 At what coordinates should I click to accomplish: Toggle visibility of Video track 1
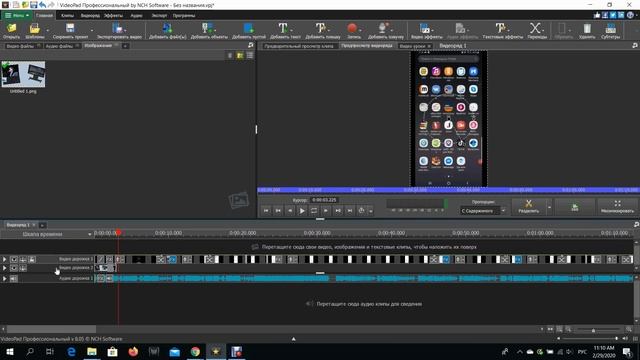click(x=14, y=259)
